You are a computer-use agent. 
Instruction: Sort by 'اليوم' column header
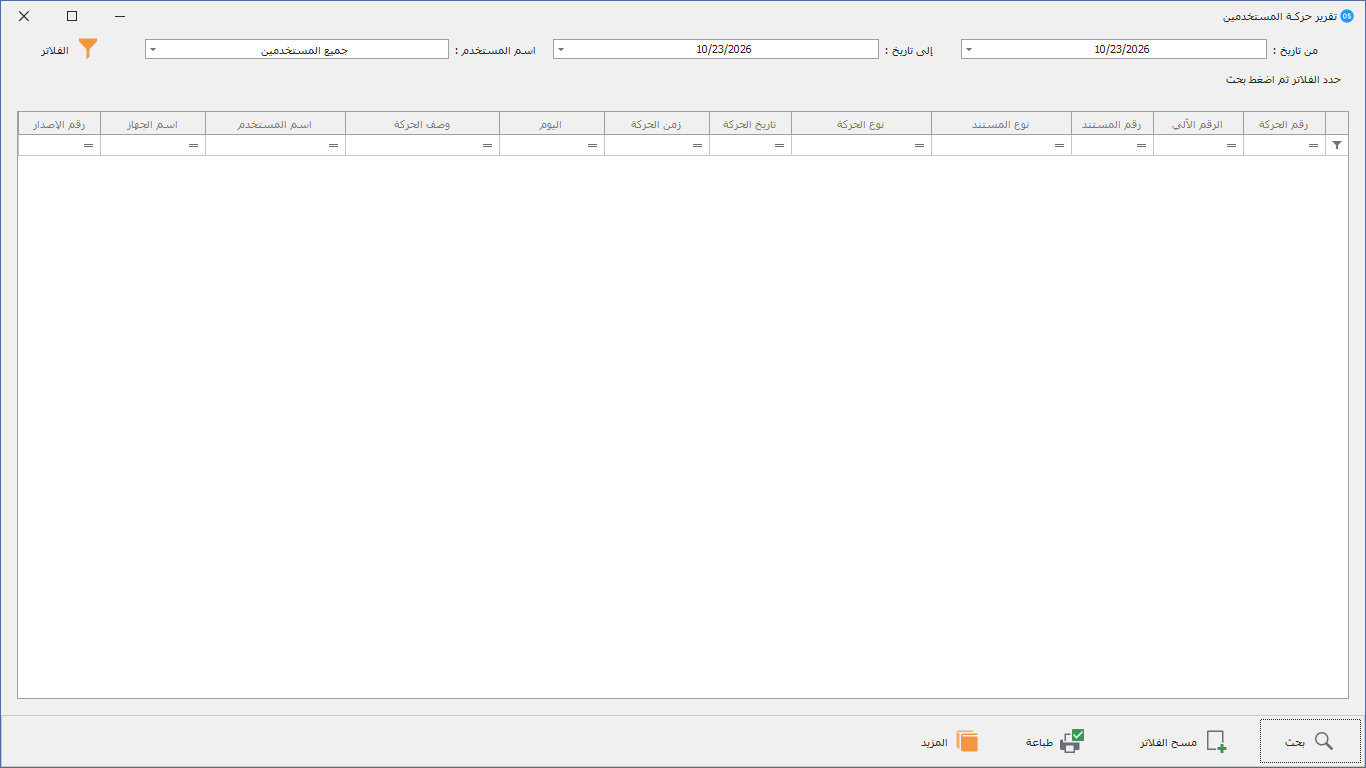(552, 124)
